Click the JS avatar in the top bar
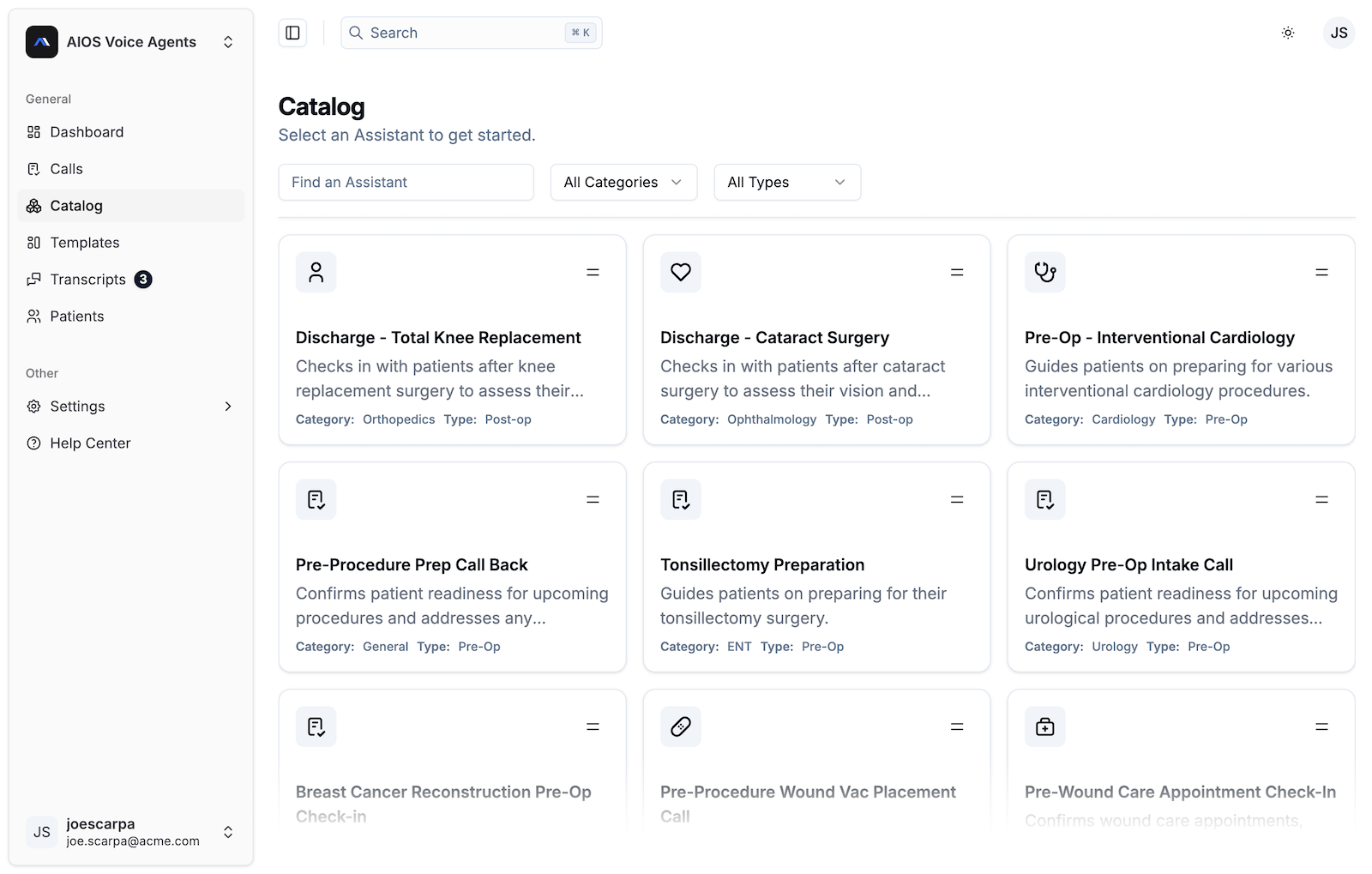1372x874 pixels. pos(1338,33)
